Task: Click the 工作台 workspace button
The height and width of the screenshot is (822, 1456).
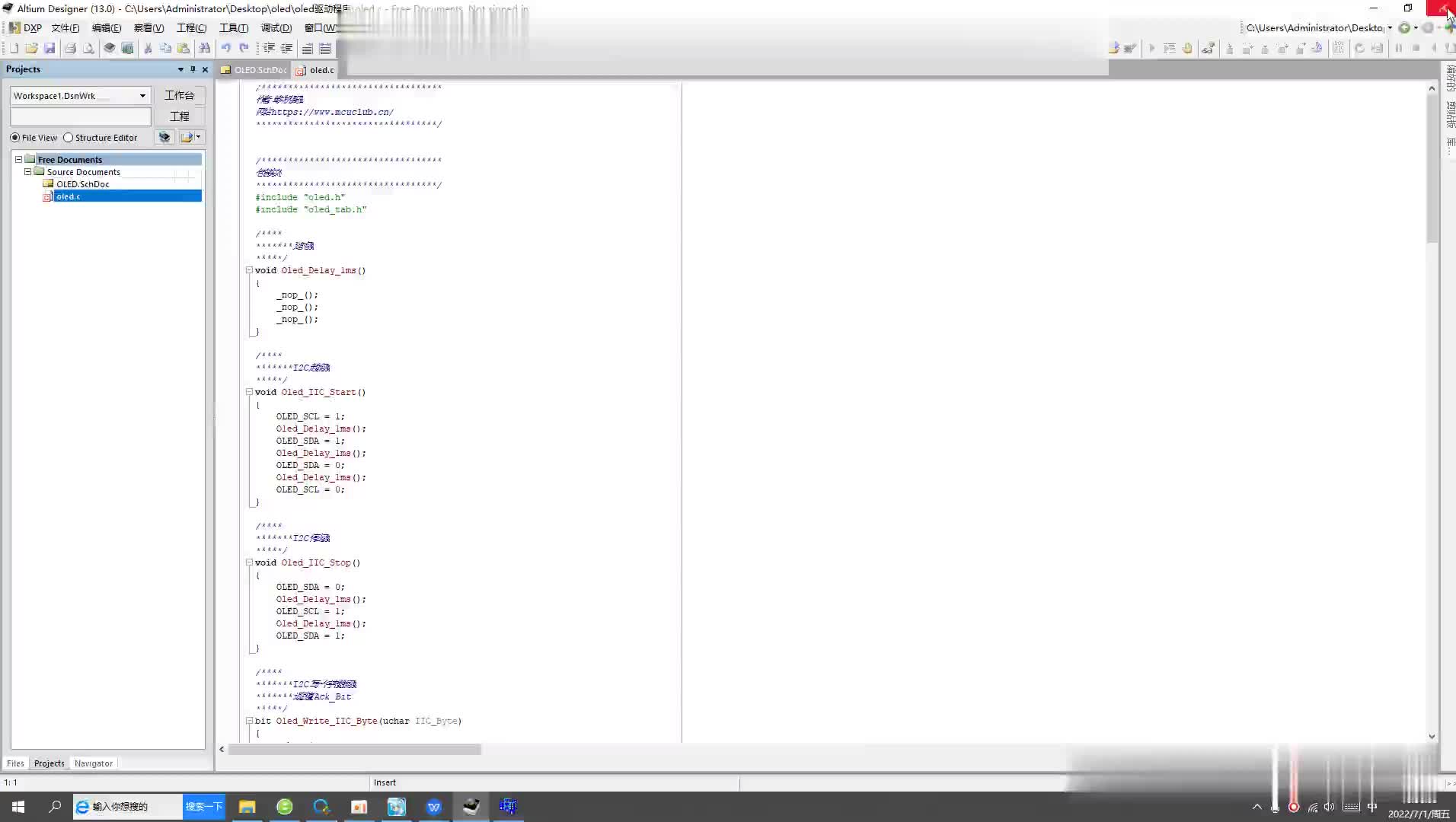Action: (180, 95)
